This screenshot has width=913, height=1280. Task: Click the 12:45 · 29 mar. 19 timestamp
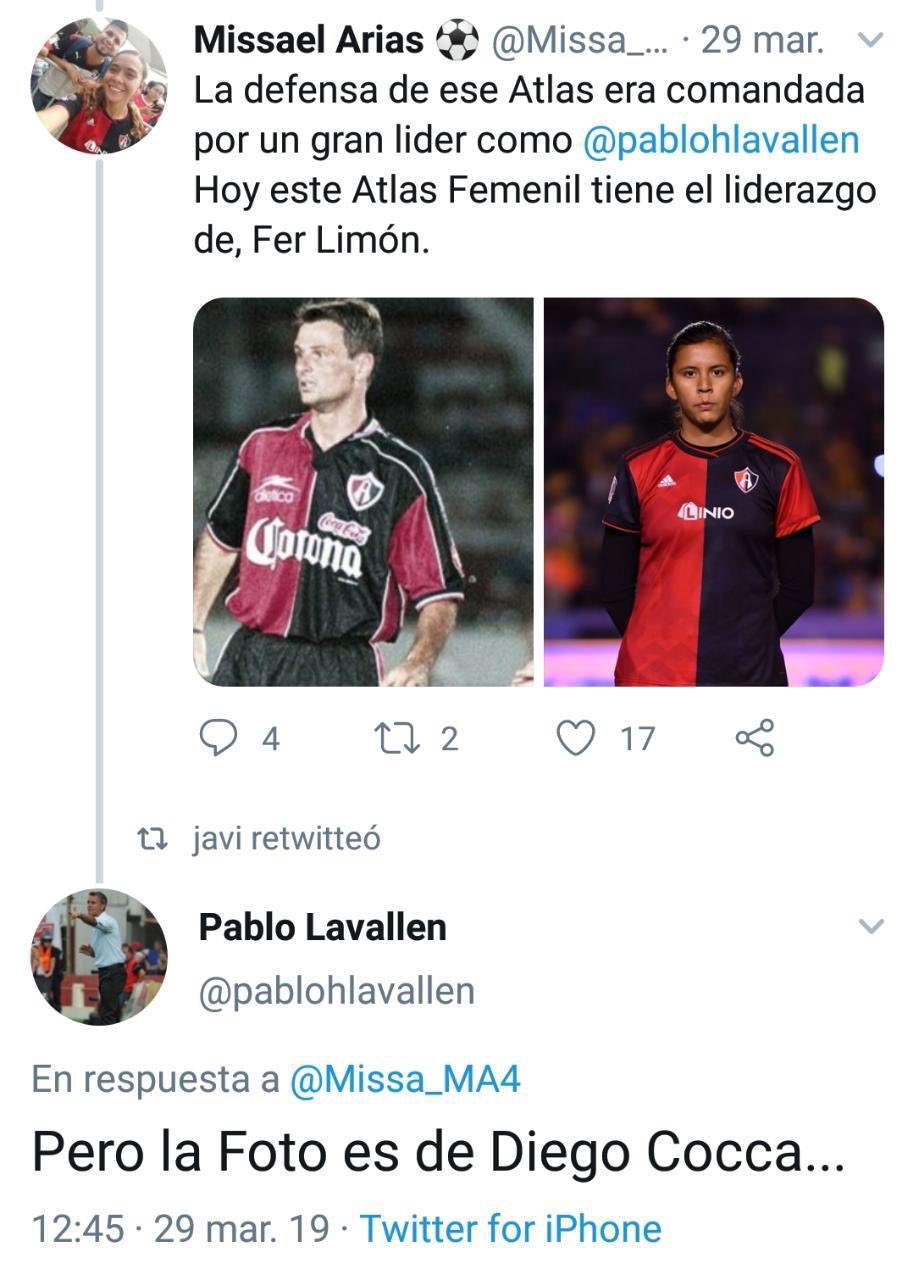pos(181,1228)
